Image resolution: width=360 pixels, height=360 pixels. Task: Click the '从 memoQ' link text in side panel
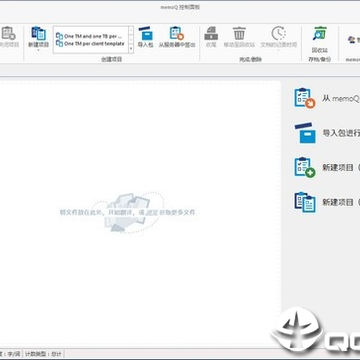pos(341,99)
